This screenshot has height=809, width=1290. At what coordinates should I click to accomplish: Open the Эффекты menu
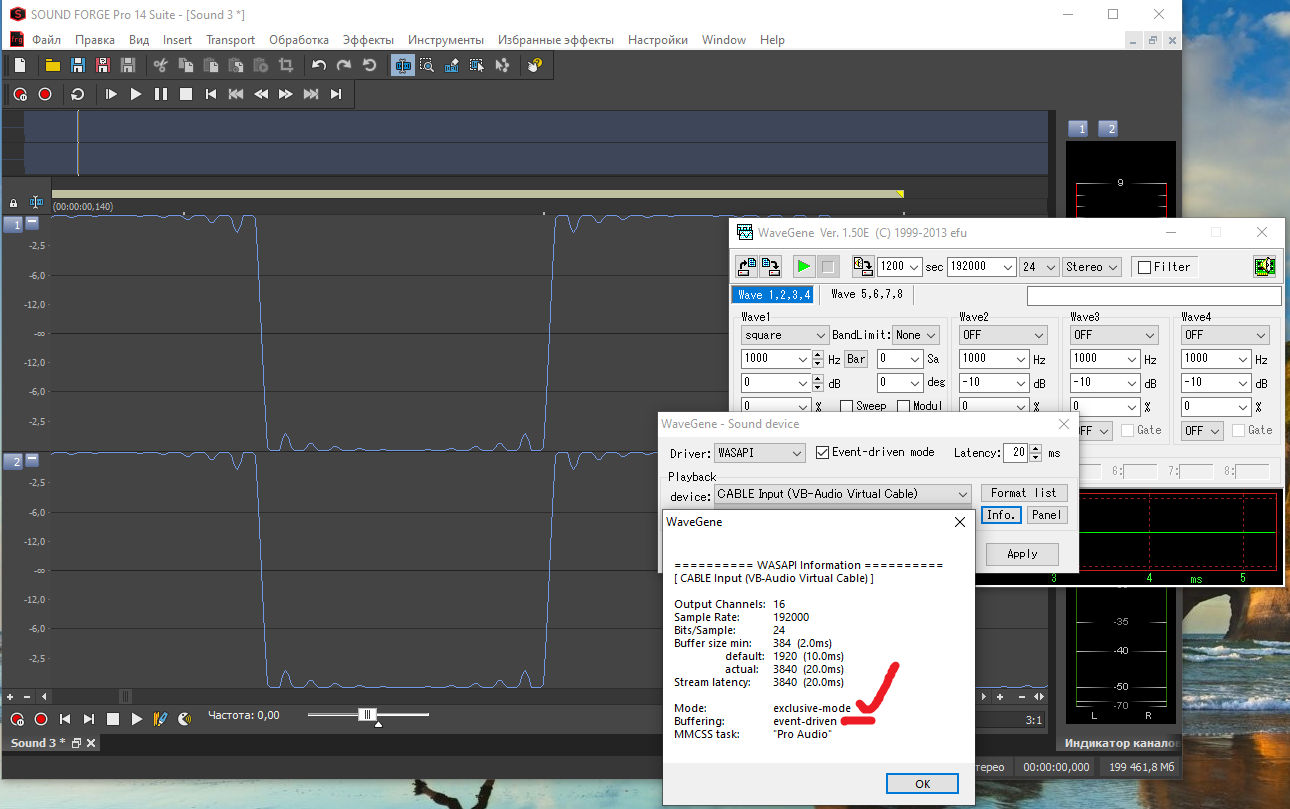pos(368,40)
